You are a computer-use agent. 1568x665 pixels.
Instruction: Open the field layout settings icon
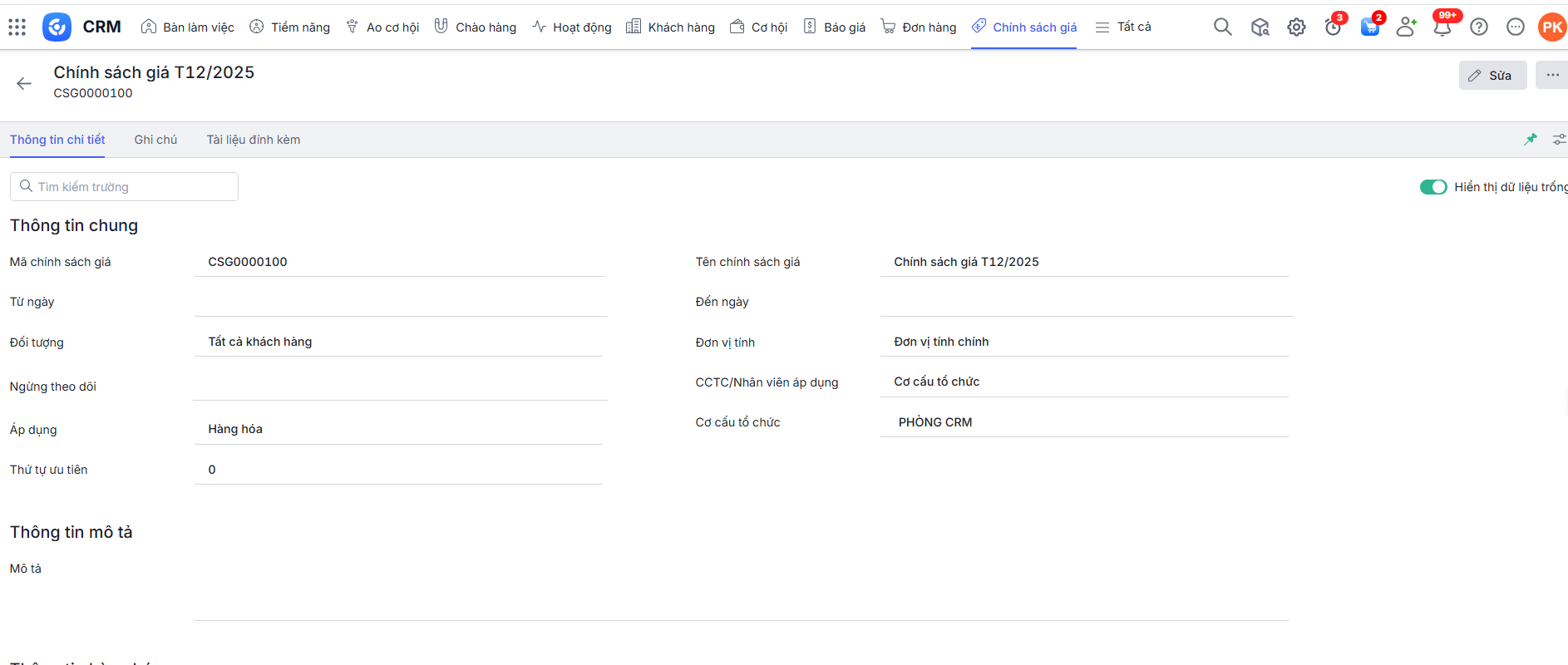(x=1559, y=140)
